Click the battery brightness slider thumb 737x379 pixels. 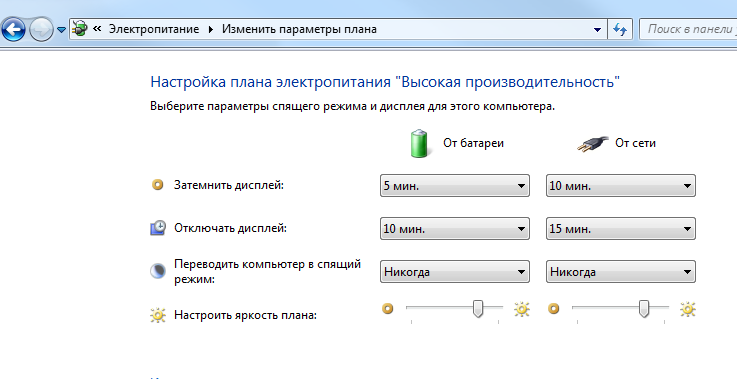[x=478, y=309]
